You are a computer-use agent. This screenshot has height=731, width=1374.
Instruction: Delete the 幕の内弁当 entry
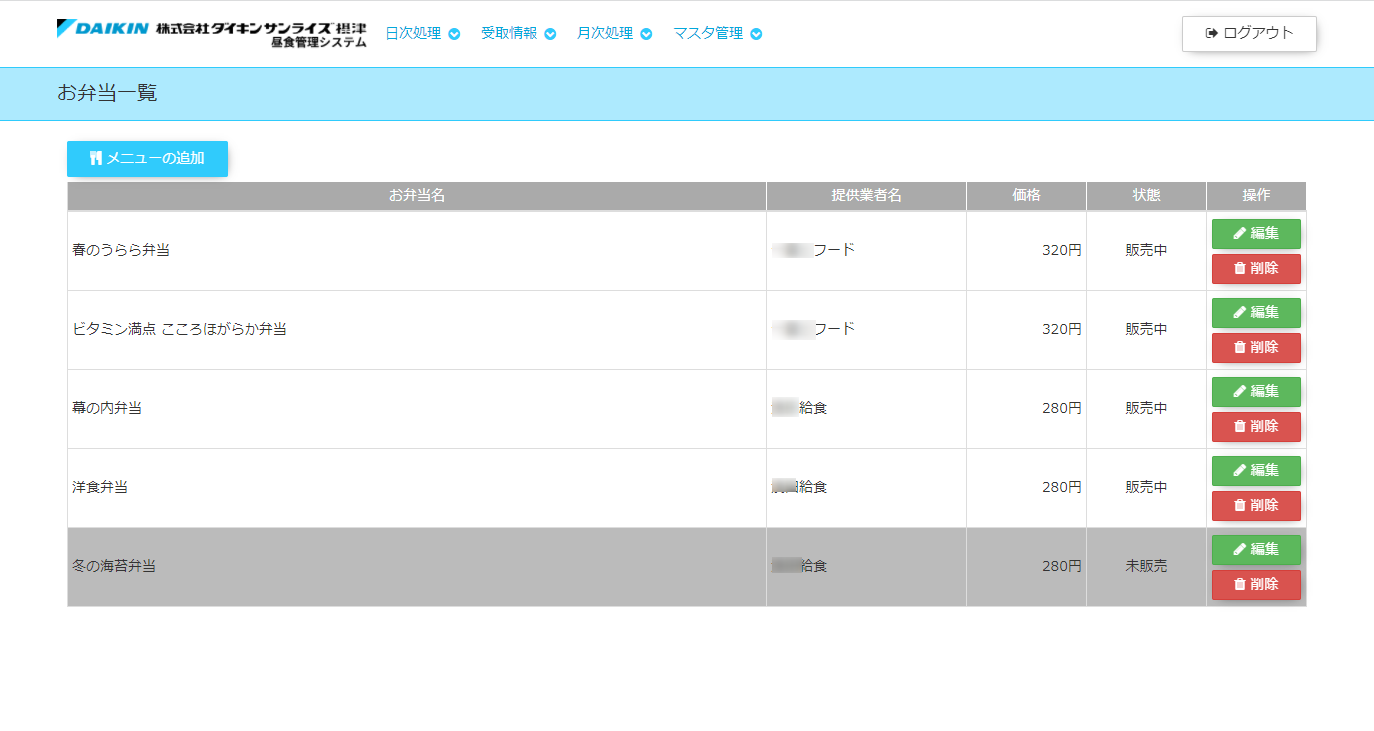pos(1256,426)
